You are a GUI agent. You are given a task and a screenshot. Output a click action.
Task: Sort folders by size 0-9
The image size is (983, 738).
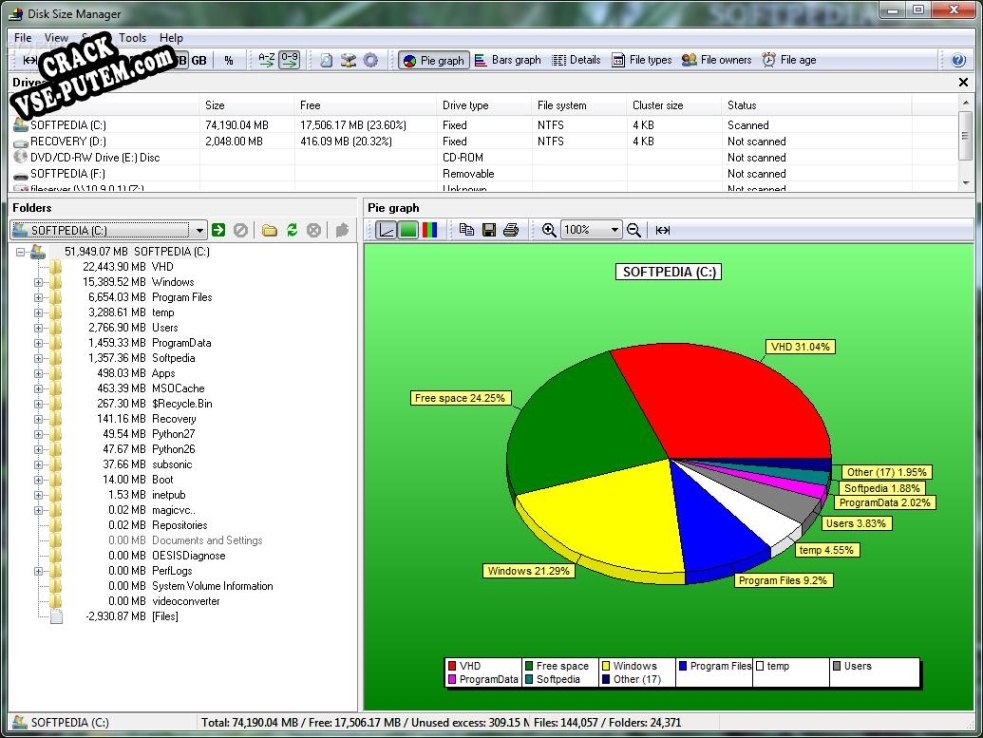289,60
